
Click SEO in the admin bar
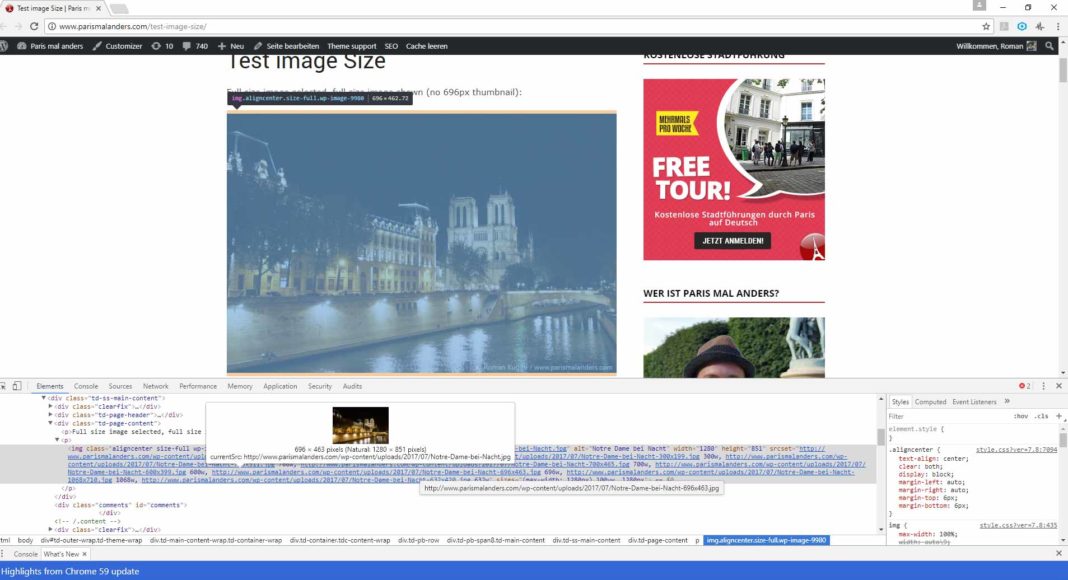pos(391,46)
